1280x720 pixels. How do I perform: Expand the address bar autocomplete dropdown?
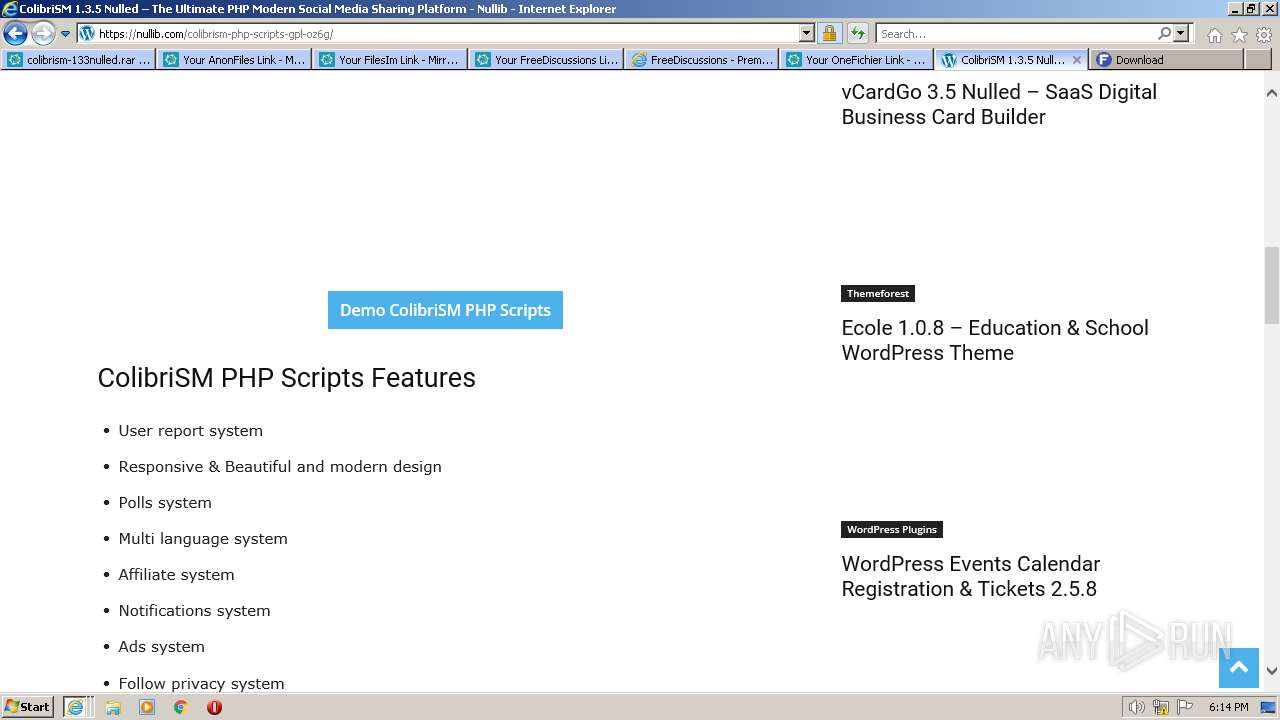point(807,33)
